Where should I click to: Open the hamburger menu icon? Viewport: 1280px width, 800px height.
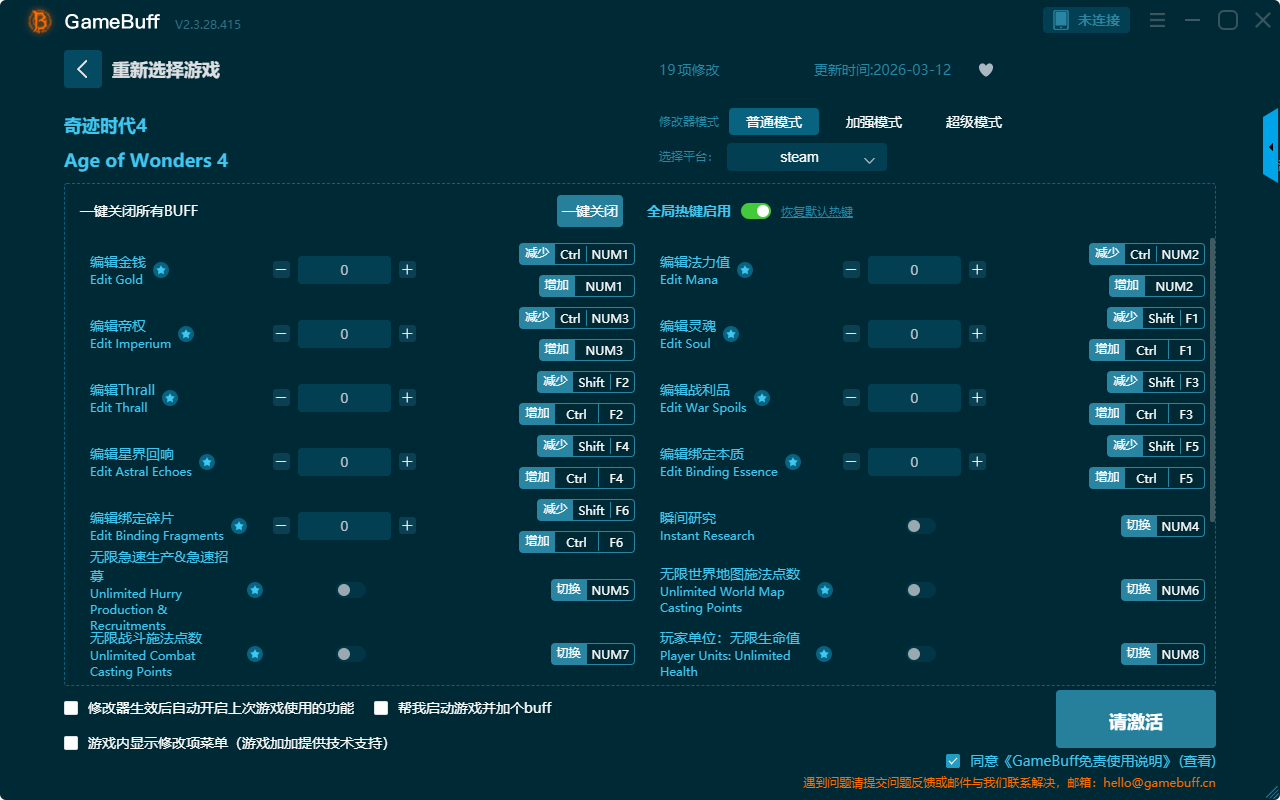click(1157, 20)
